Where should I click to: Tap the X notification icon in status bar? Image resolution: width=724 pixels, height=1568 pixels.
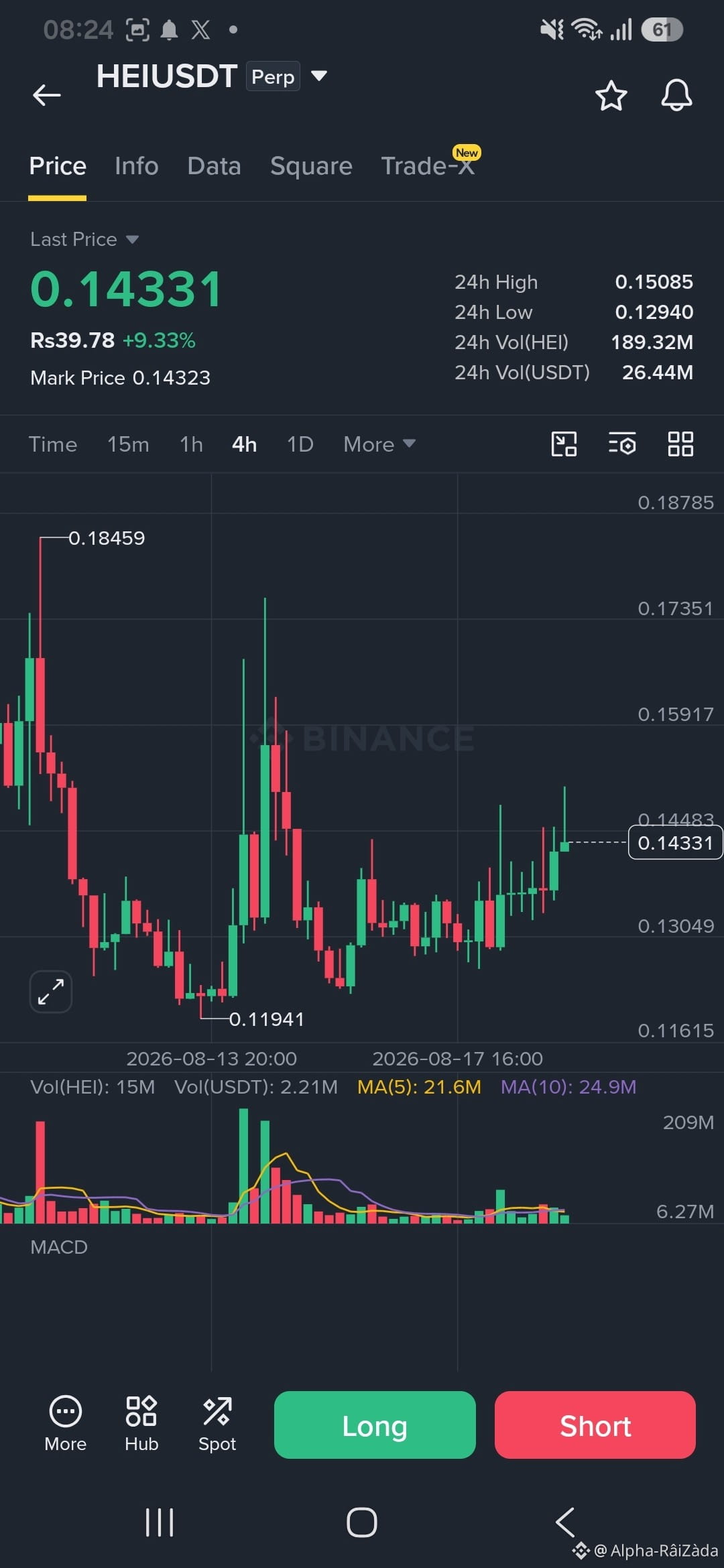200,29
